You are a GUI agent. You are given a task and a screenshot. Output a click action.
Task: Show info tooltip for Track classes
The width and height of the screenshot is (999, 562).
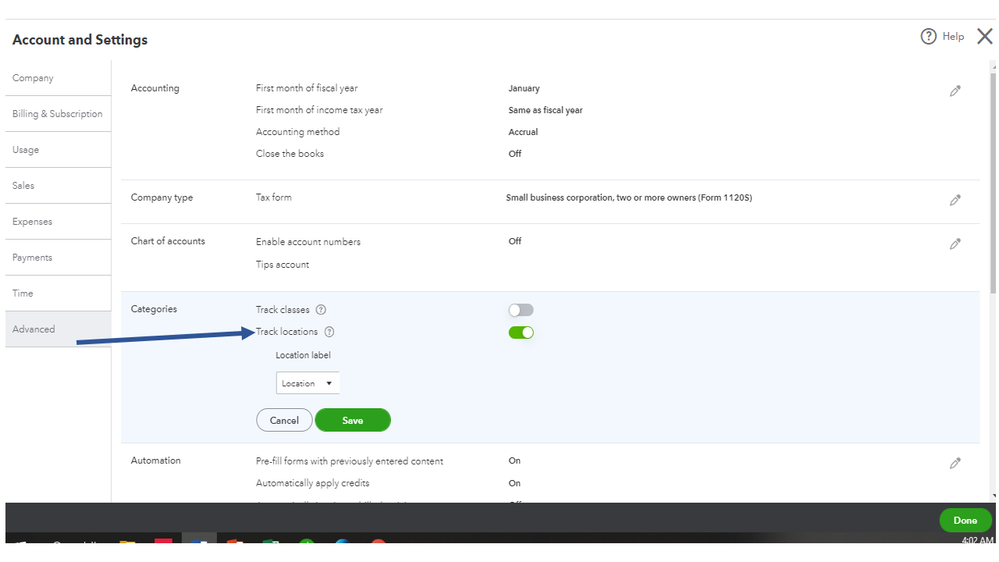[321, 310]
